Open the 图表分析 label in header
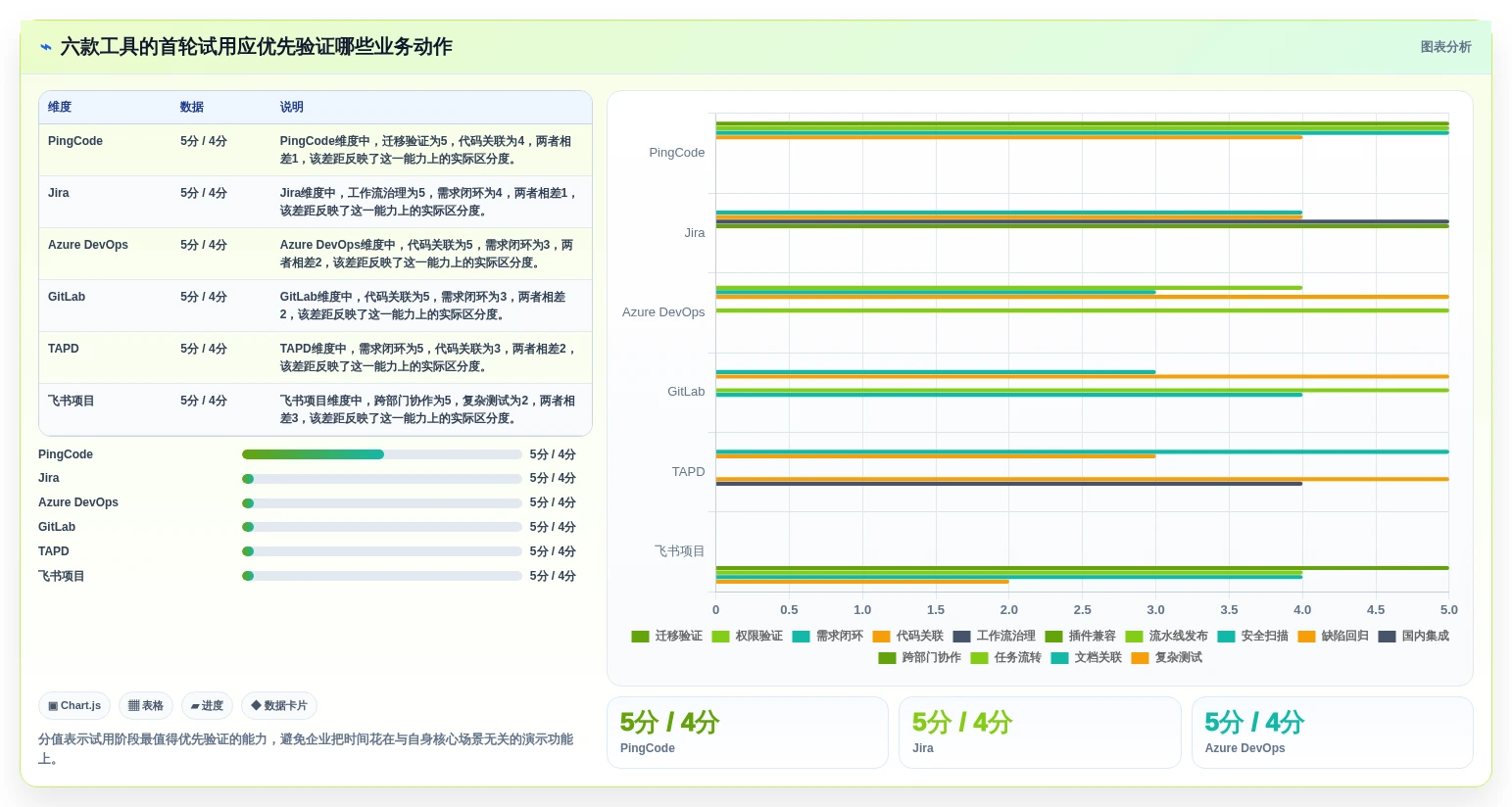This screenshot has height=807, width=1512. 1445,47
